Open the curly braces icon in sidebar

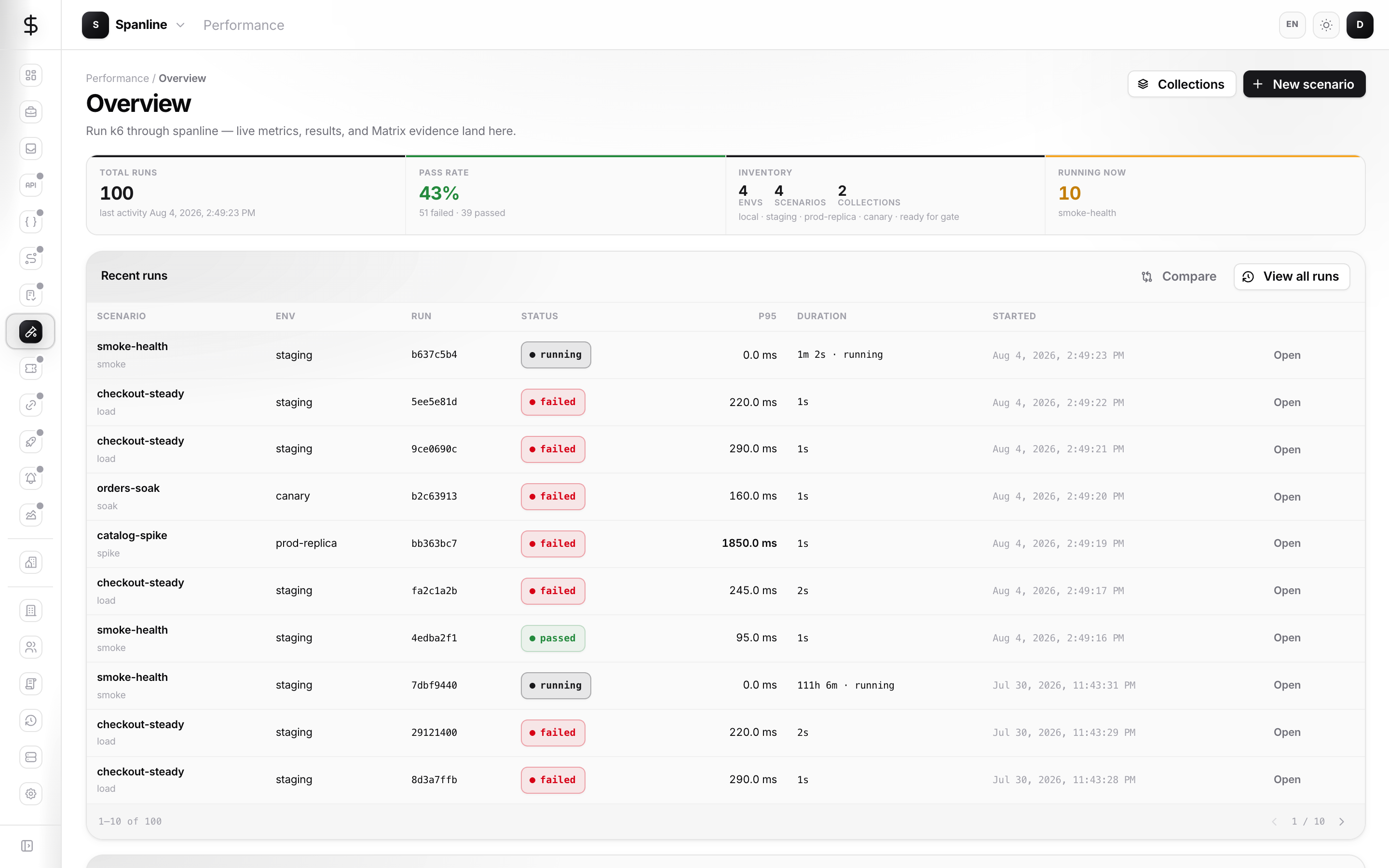click(x=31, y=222)
